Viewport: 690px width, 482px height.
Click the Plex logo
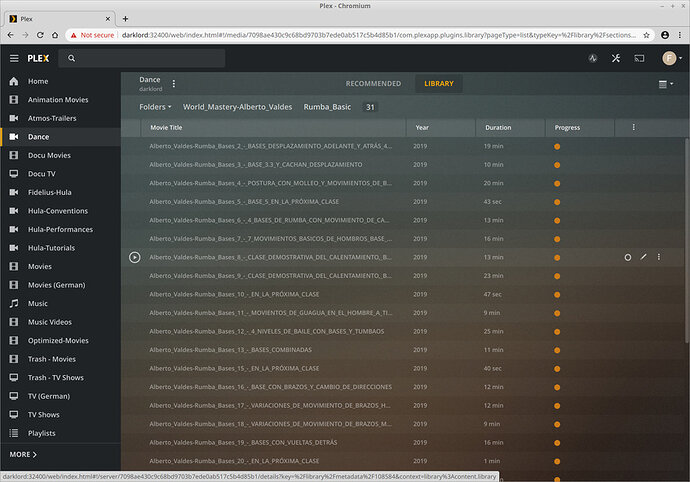tap(38, 58)
